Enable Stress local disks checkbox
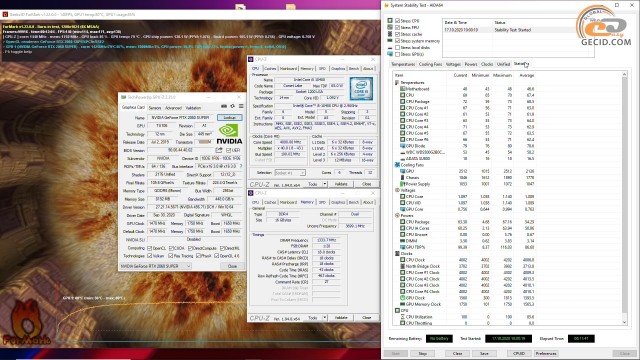The width and height of the screenshot is (640, 360). click(x=397, y=48)
